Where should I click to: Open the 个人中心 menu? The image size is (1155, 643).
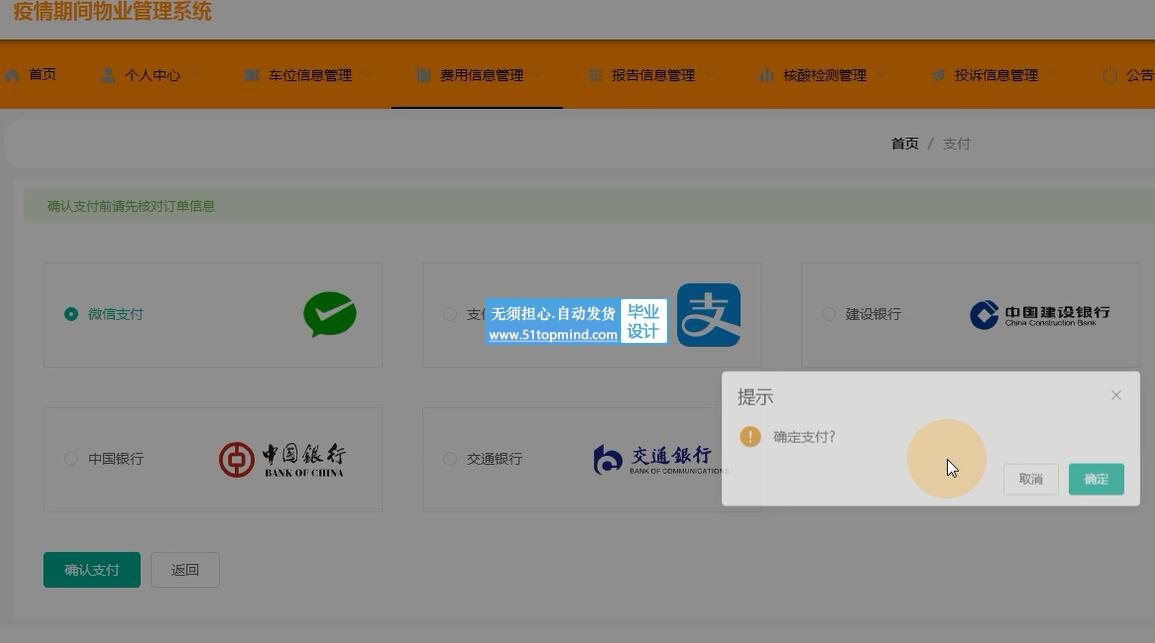tap(152, 75)
